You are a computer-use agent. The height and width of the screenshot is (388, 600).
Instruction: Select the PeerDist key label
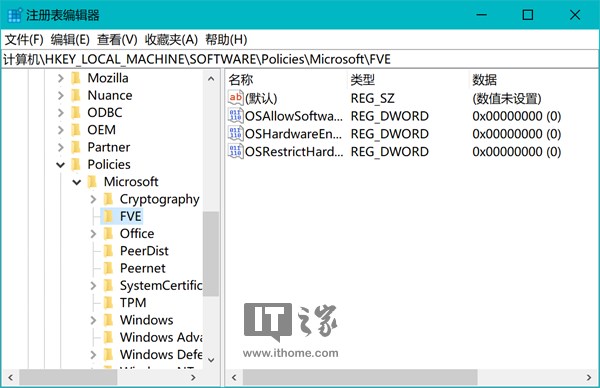pyautogui.click(x=144, y=251)
